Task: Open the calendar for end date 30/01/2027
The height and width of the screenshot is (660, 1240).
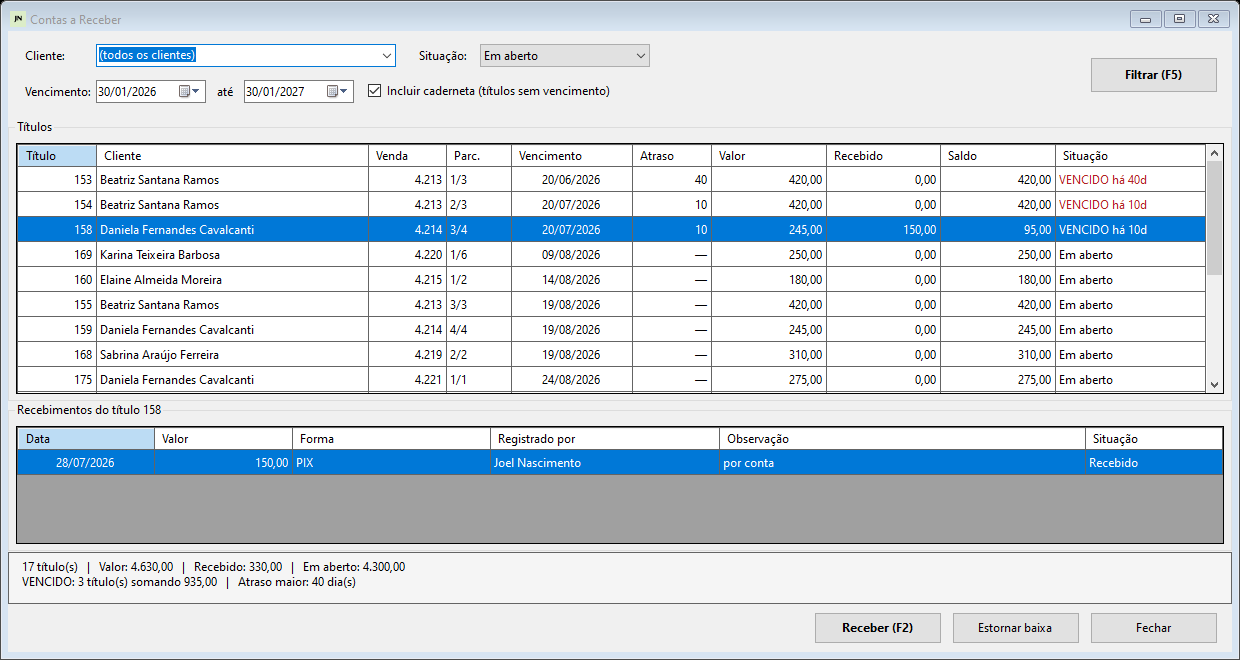Action: tap(338, 91)
